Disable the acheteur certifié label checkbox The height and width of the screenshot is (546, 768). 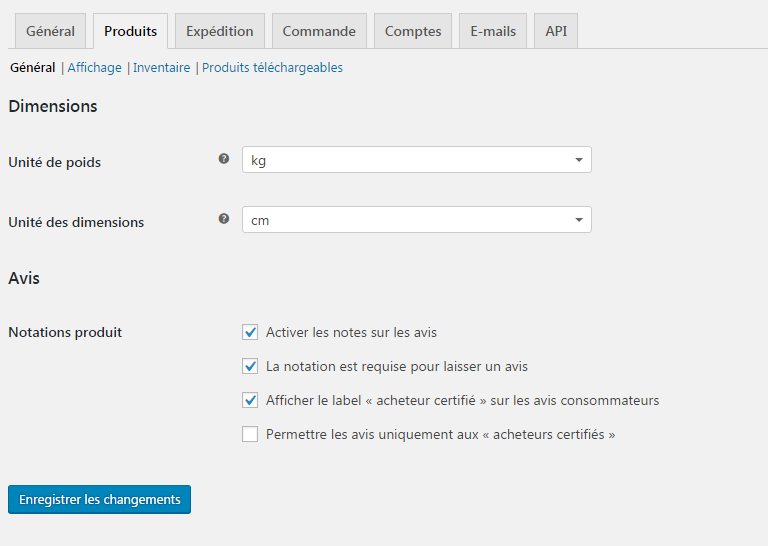[250, 400]
